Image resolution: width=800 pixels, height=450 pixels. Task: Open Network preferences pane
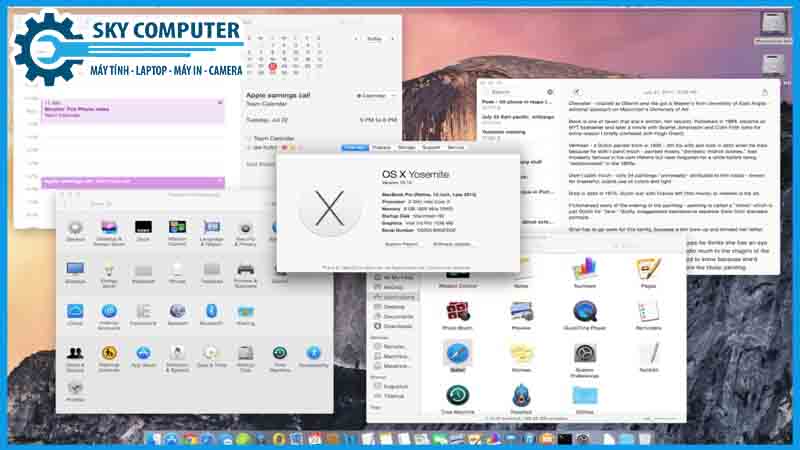point(177,315)
